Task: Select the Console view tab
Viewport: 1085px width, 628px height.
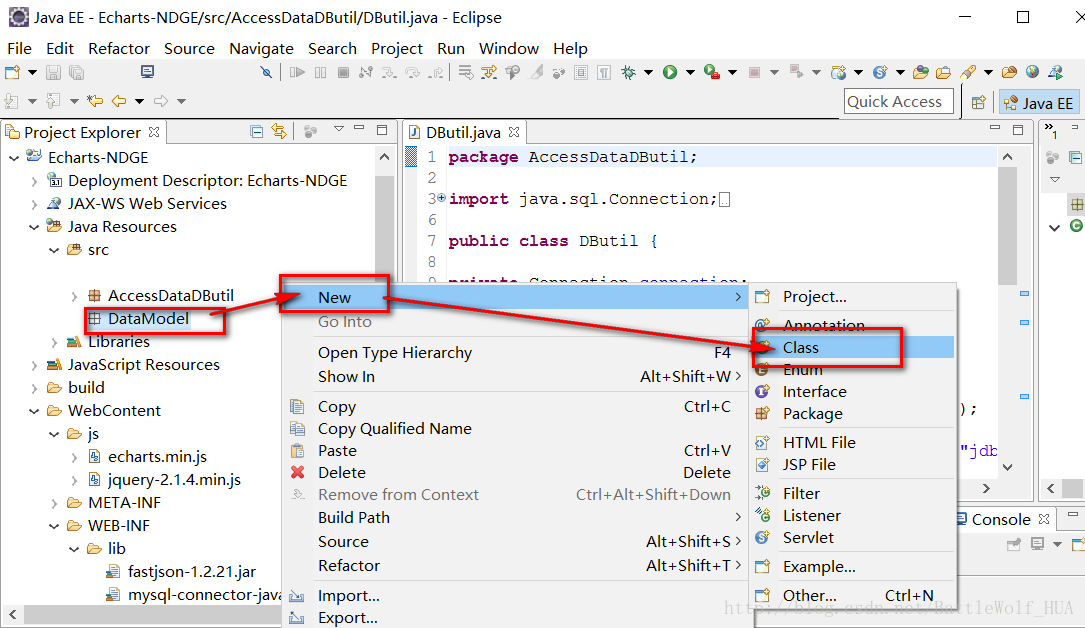Action: pyautogui.click(x=1003, y=519)
